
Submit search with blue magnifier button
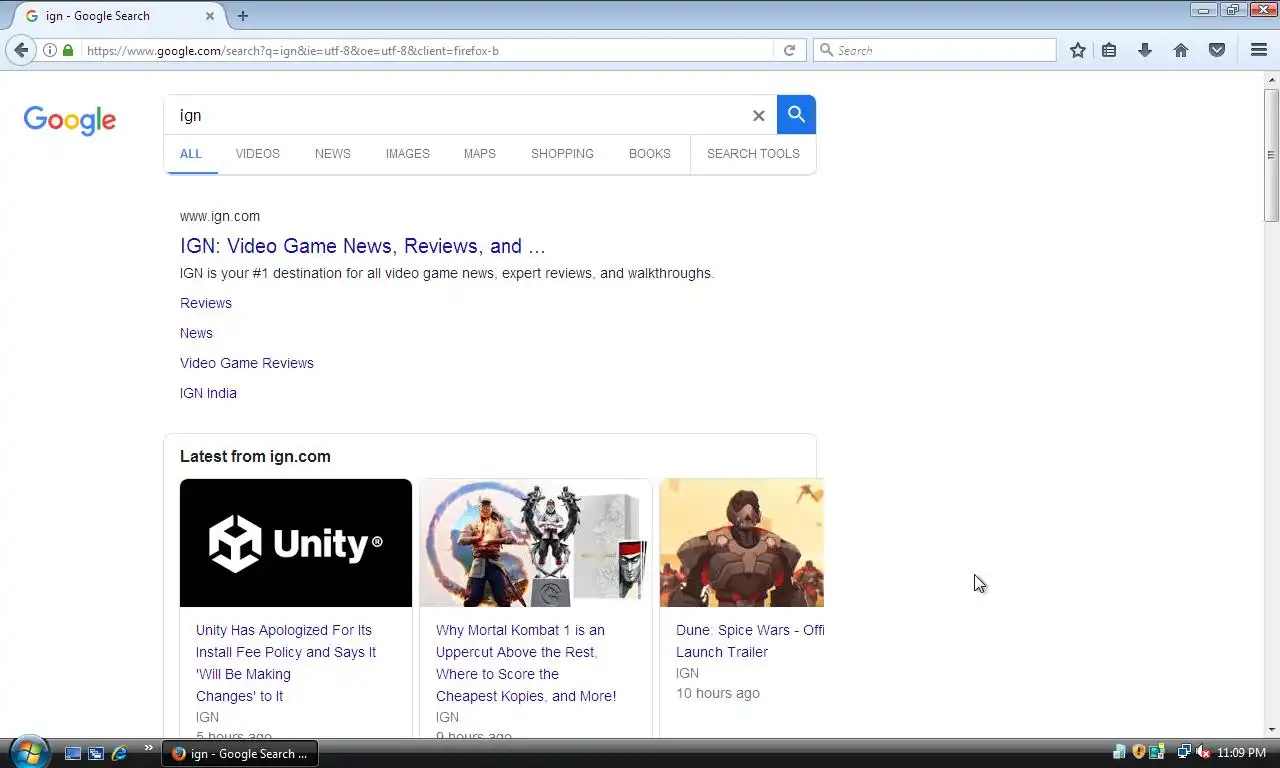796,115
